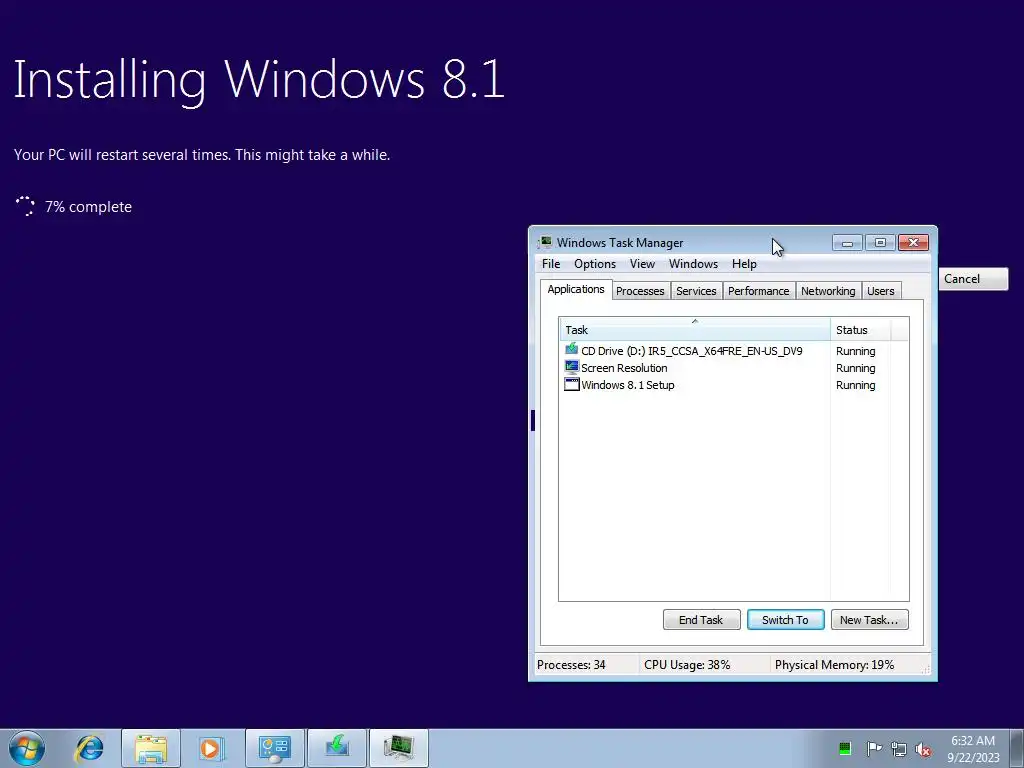Click the muted volume speaker tray icon
The image size is (1024, 768).
point(923,749)
